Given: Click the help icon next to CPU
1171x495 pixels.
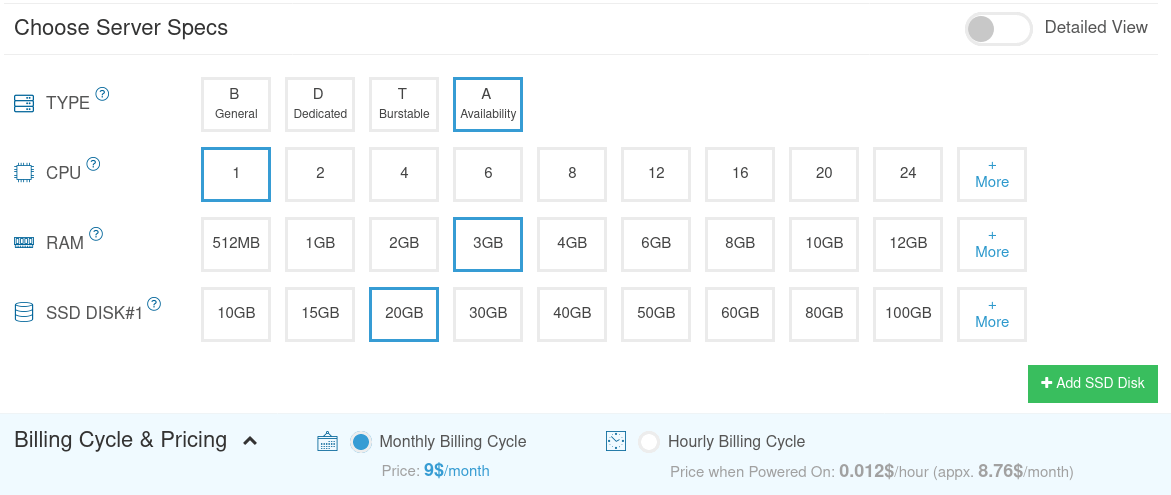Looking at the screenshot, I should 94,164.
